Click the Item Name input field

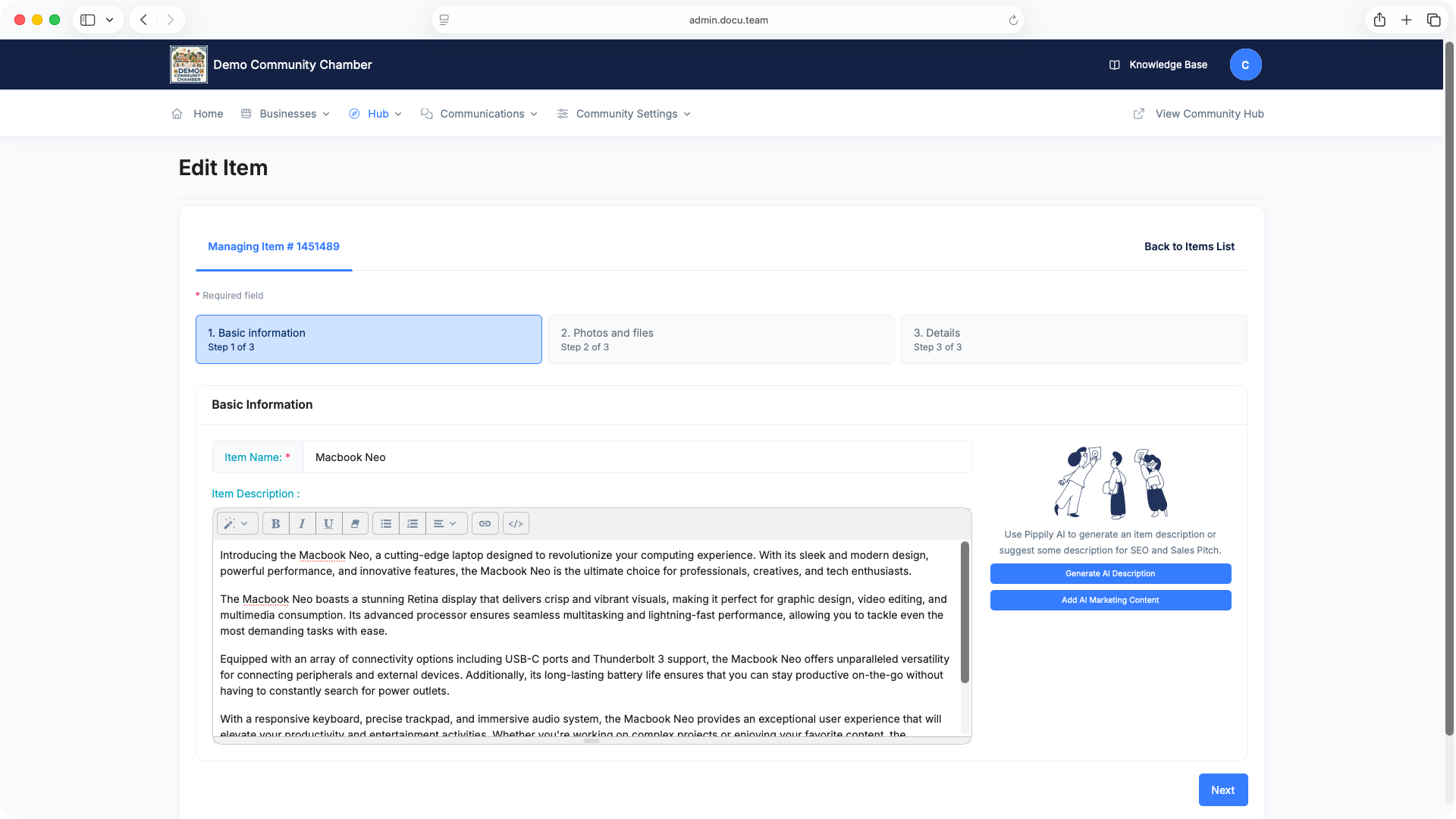click(637, 457)
